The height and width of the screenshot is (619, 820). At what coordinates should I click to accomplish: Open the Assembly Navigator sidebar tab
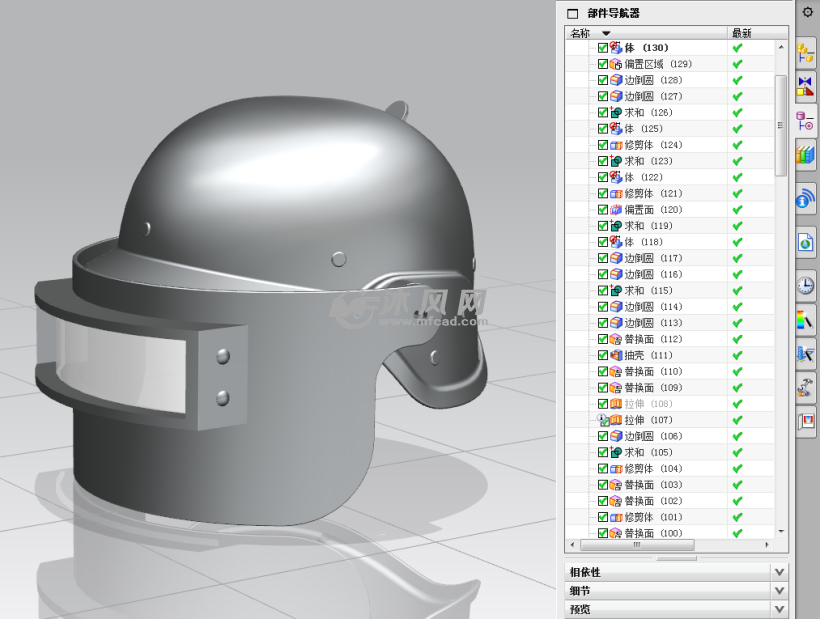805,53
